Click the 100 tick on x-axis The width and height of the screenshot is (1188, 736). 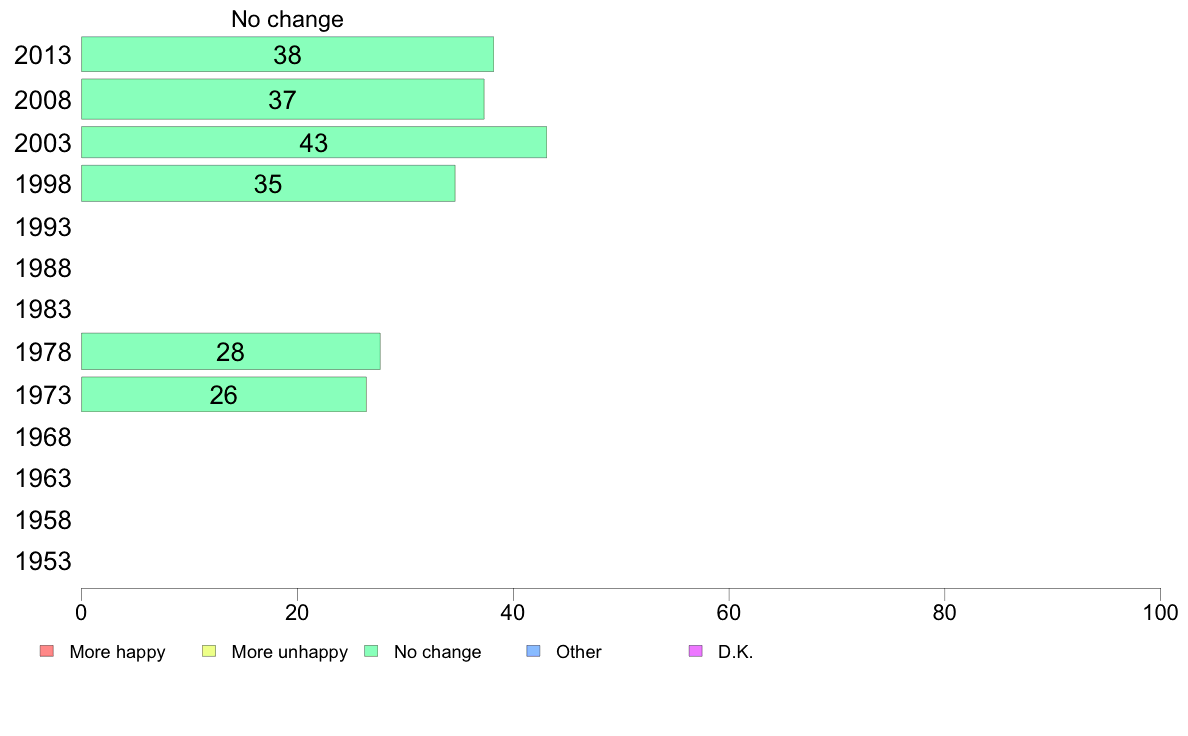pyautogui.click(x=1160, y=612)
